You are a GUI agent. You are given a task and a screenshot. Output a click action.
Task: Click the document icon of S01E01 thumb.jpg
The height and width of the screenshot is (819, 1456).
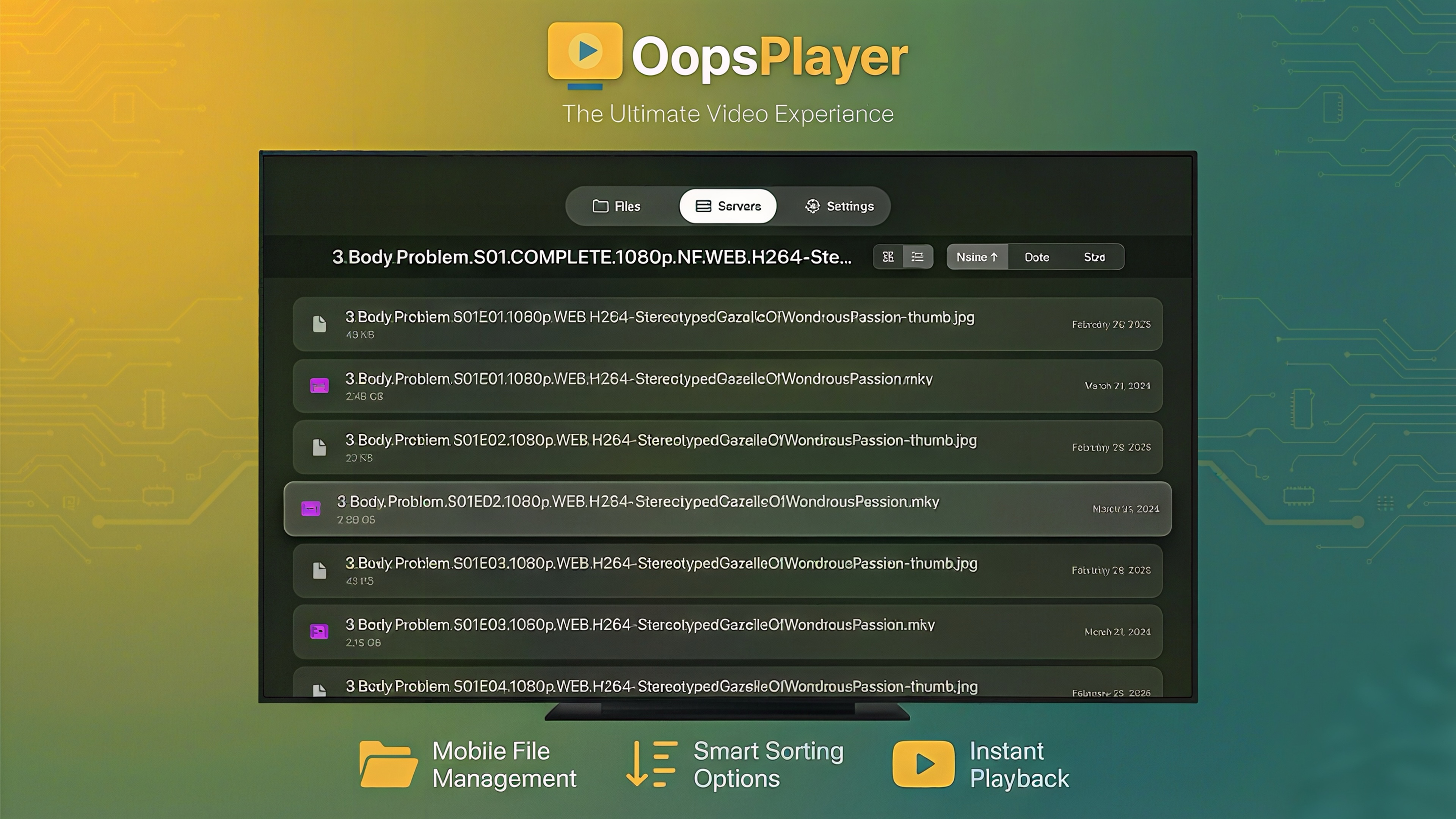319,324
